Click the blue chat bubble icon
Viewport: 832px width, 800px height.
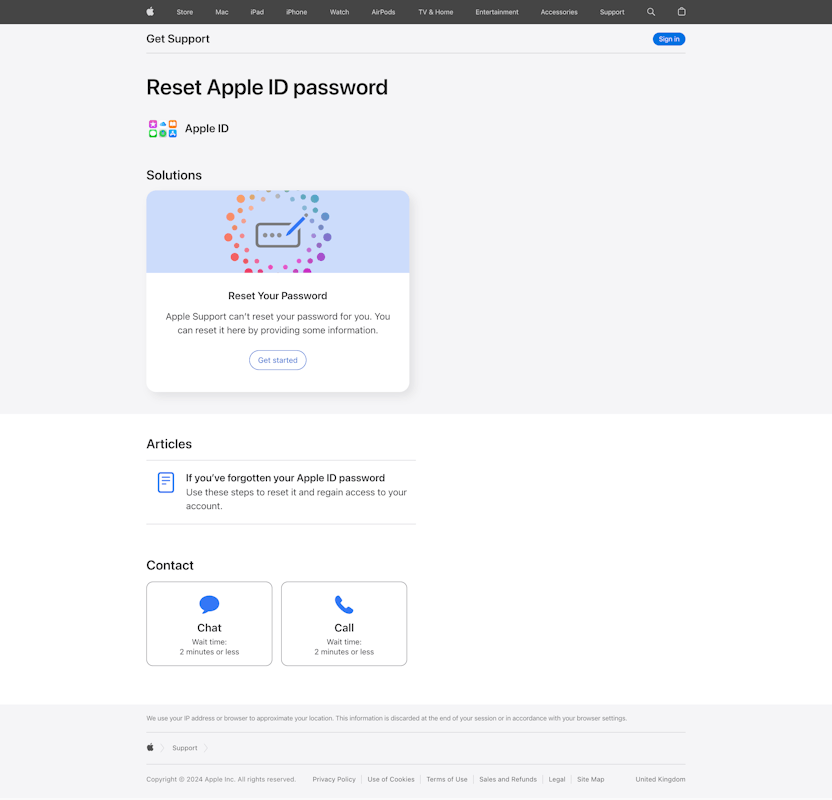click(209, 604)
